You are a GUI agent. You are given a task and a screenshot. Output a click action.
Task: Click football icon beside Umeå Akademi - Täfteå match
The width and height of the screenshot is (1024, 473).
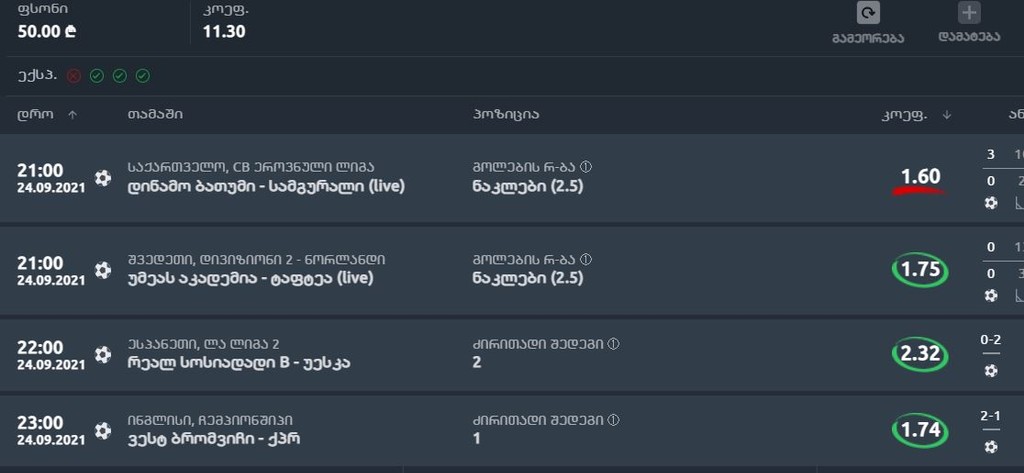point(103,270)
